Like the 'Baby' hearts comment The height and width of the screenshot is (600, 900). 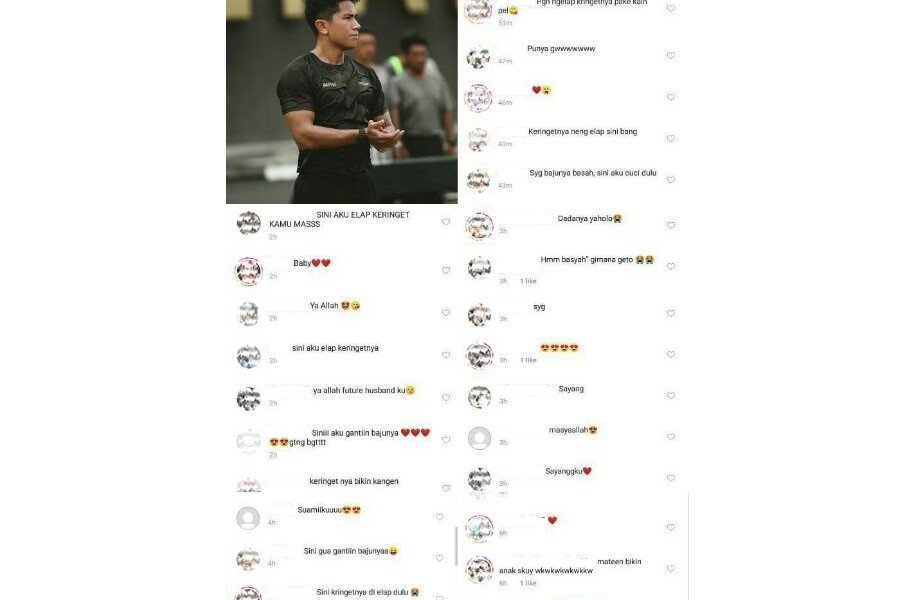pyautogui.click(x=445, y=270)
